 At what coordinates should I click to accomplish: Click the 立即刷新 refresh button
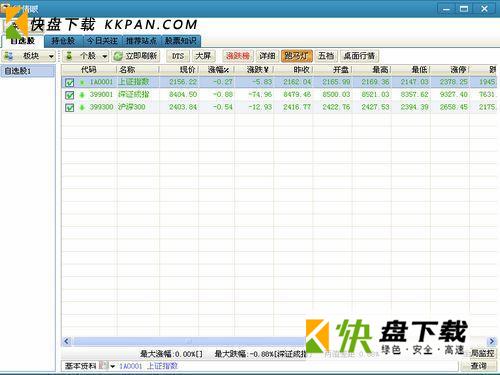coord(136,56)
